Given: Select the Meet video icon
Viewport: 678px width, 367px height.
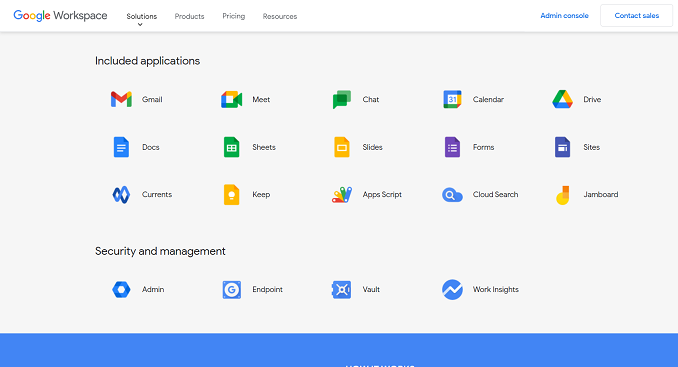Looking at the screenshot, I should (x=232, y=99).
